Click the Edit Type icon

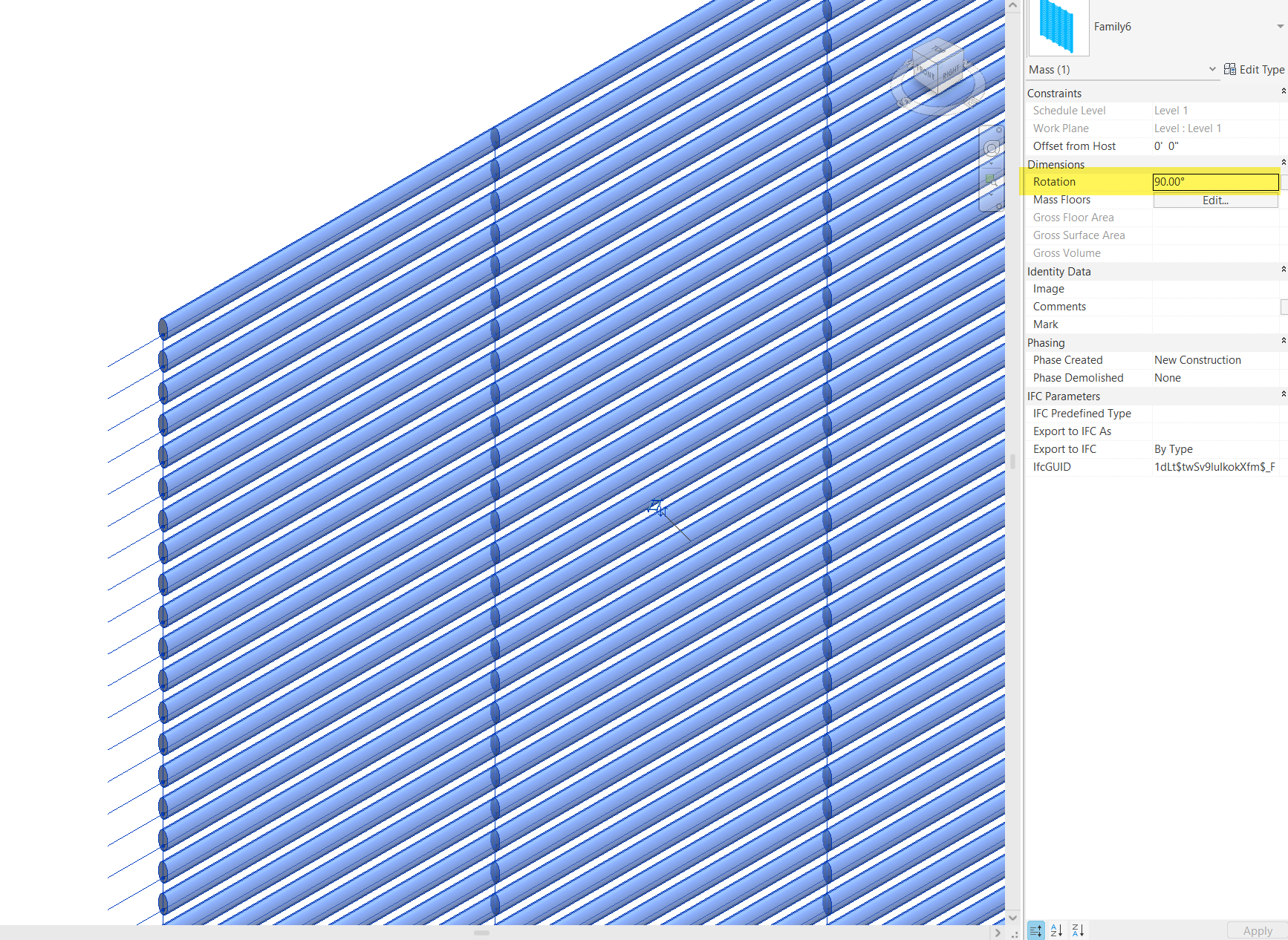click(x=1229, y=69)
